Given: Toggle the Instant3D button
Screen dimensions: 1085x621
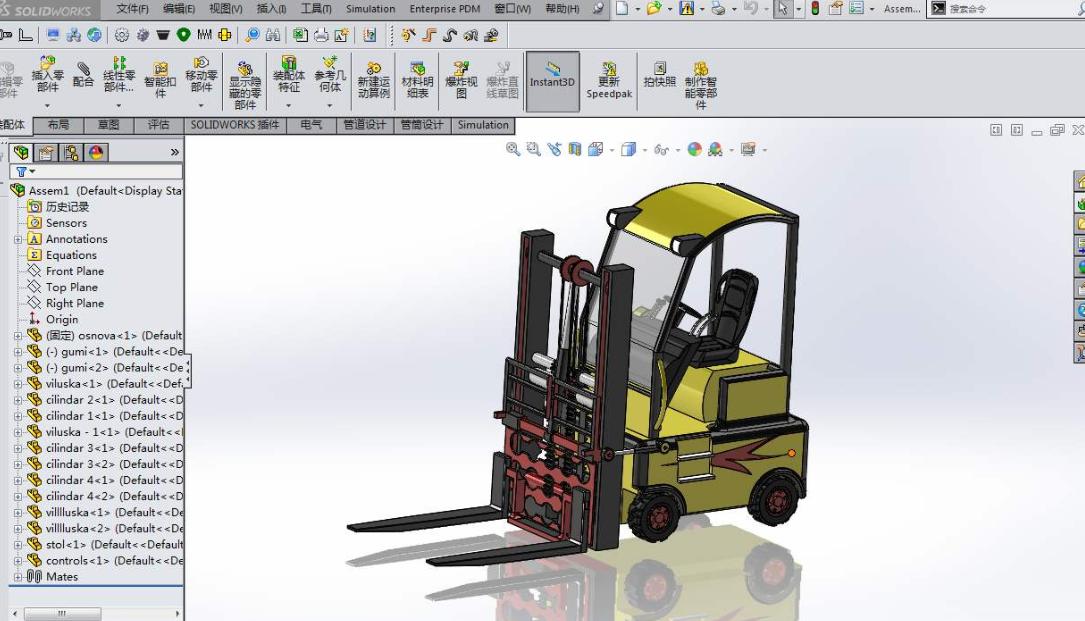Looking at the screenshot, I should (x=552, y=81).
